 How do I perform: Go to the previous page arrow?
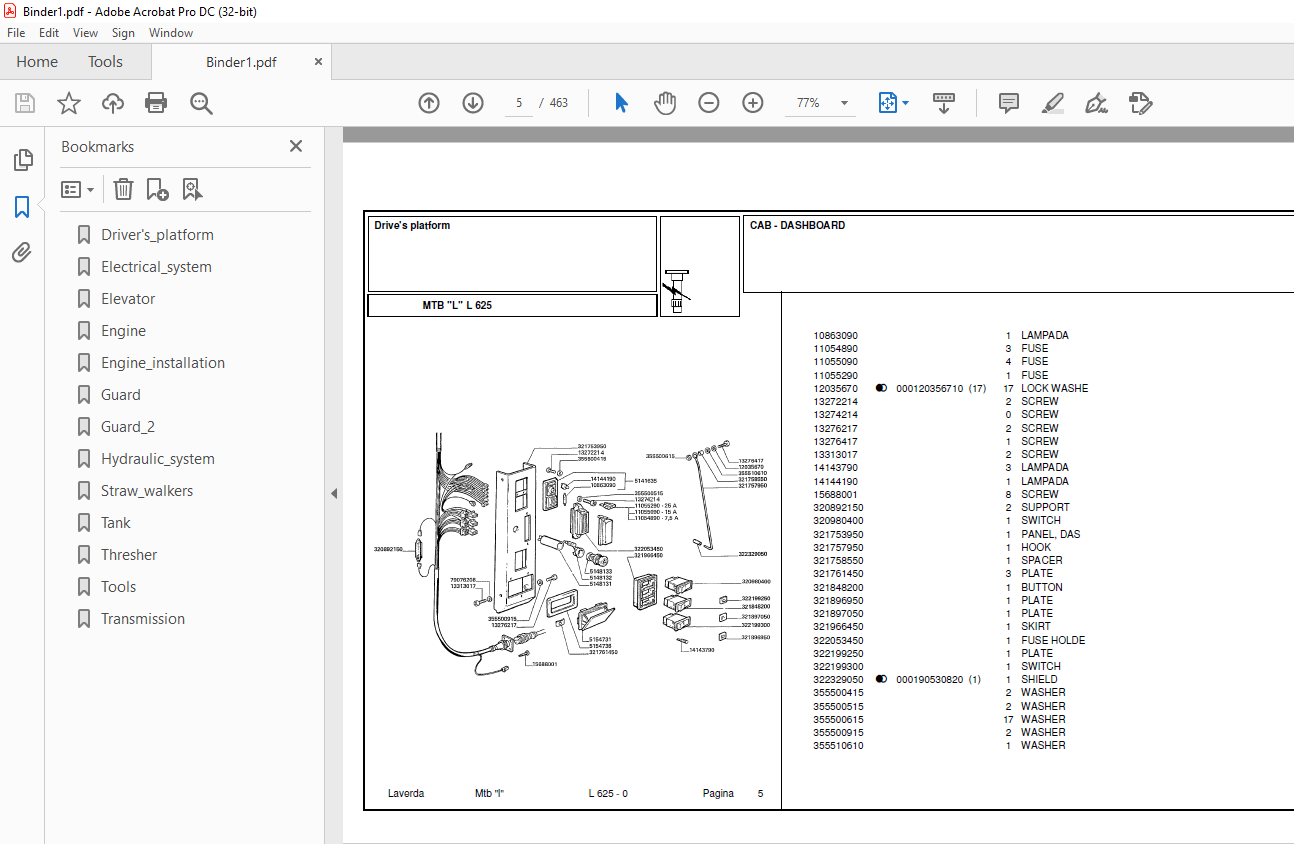[x=429, y=103]
